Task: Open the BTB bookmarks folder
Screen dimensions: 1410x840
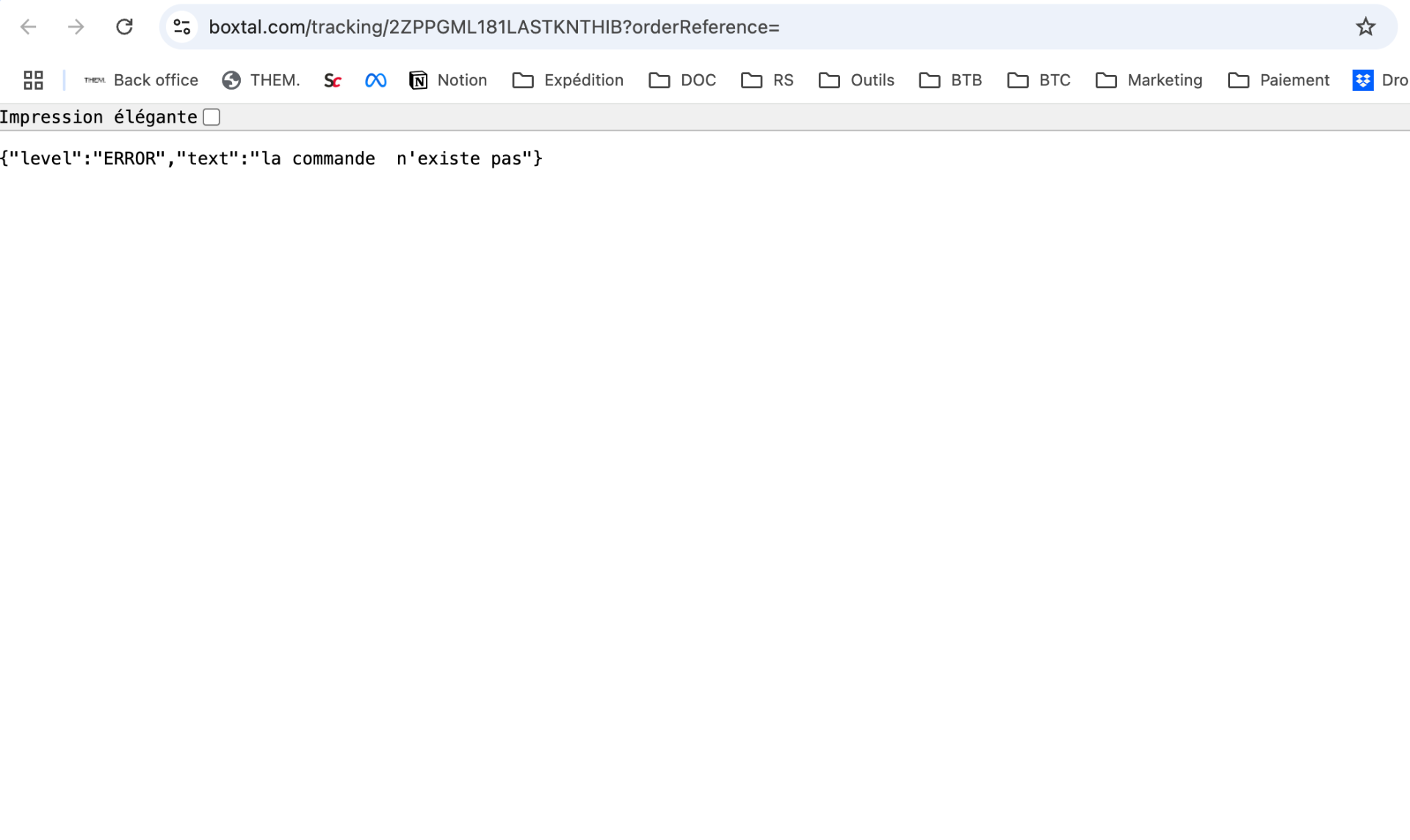Action: (950, 80)
